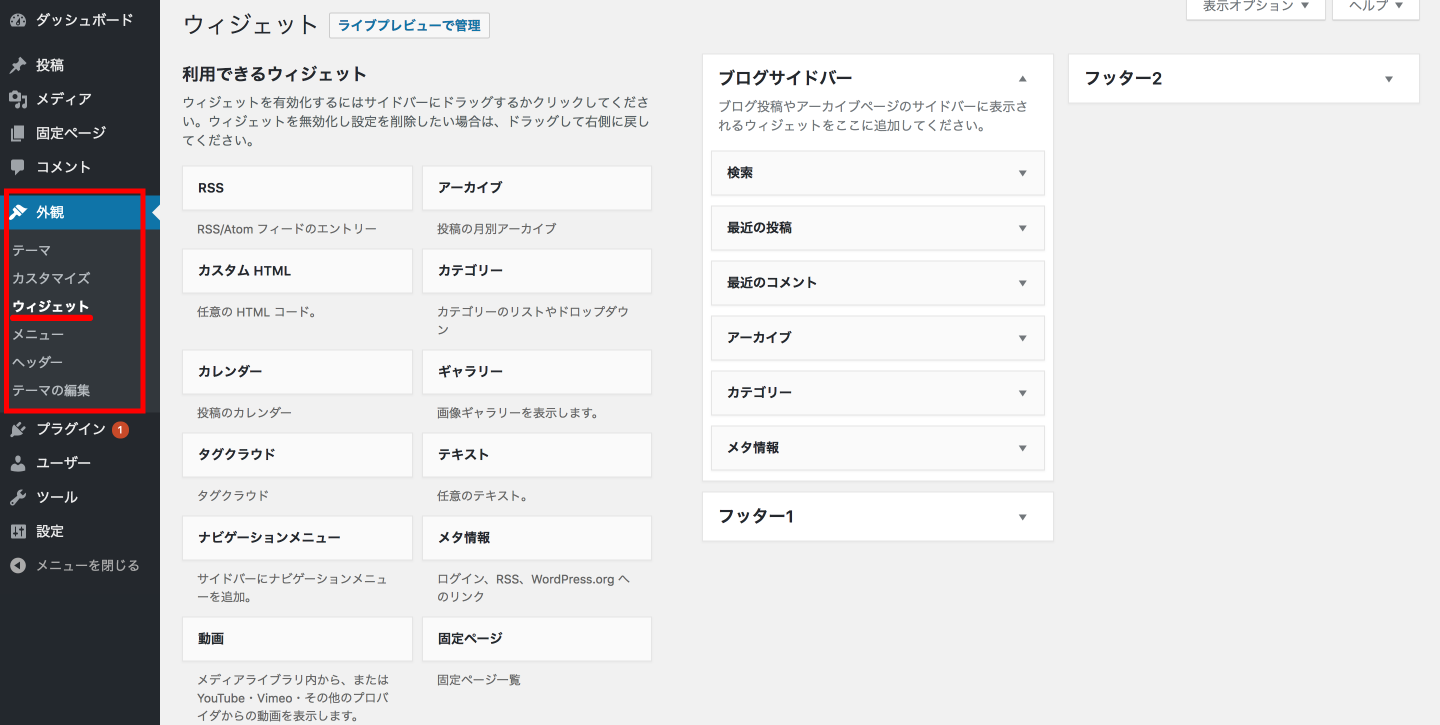Open Media via its camera-music icon
The height and width of the screenshot is (725, 1440).
point(18,99)
